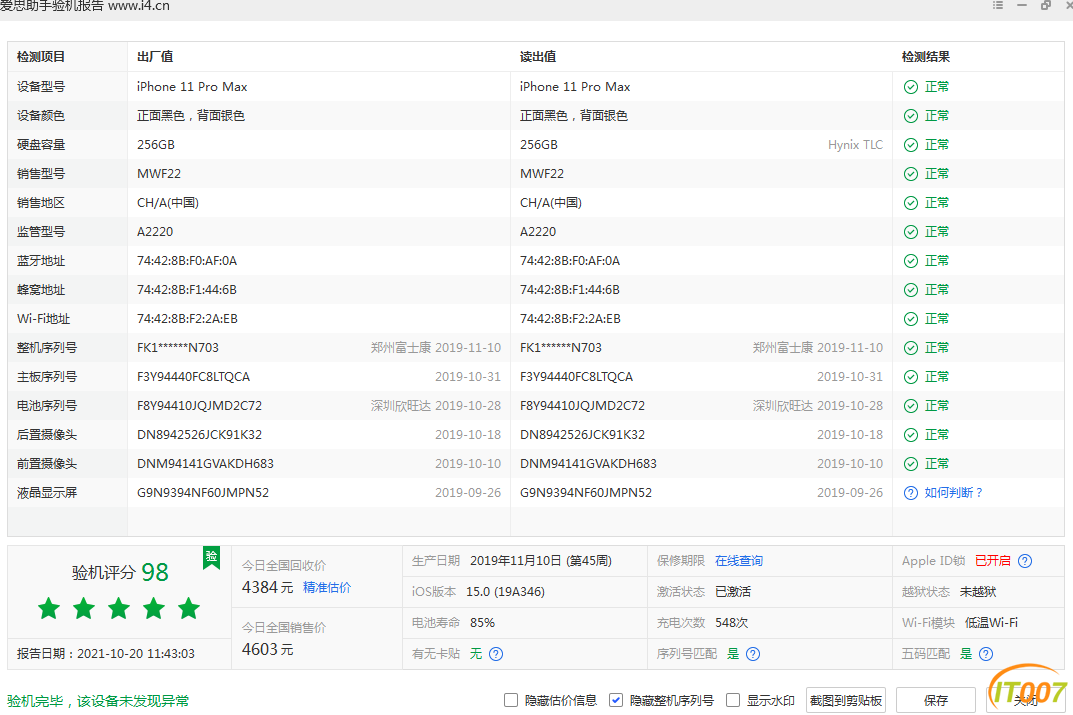Click the 越狱状态 value 未越狱

978,592
